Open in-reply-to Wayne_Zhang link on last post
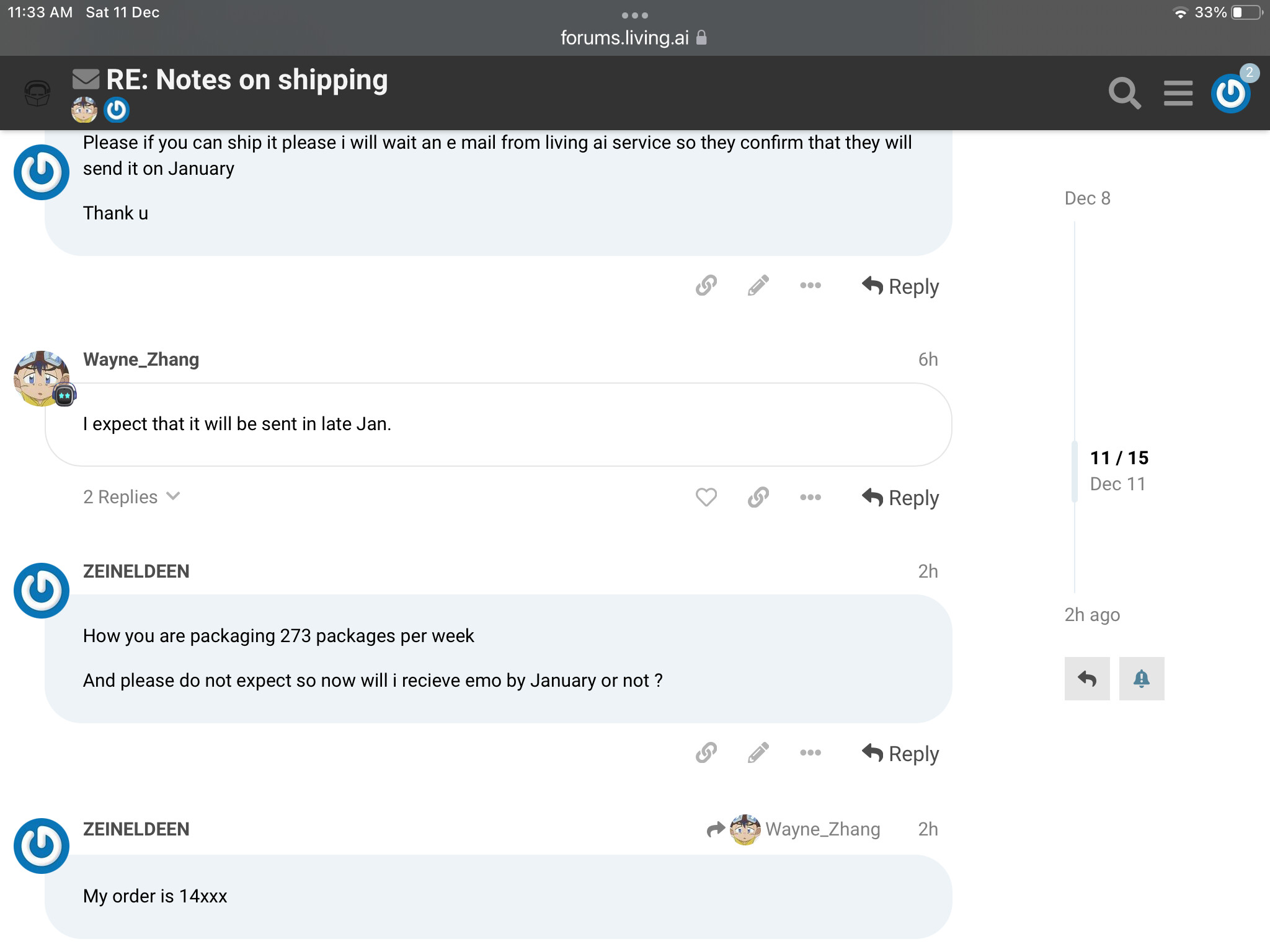Viewport: 1270px width, 952px height. pyautogui.click(x=794, y=829)
